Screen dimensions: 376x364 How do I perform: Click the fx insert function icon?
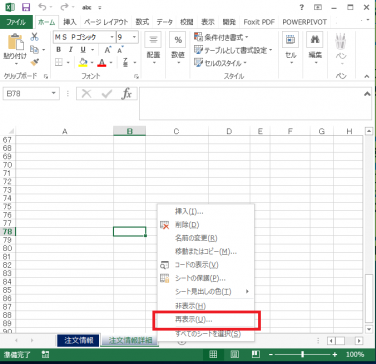pos(126,94)
